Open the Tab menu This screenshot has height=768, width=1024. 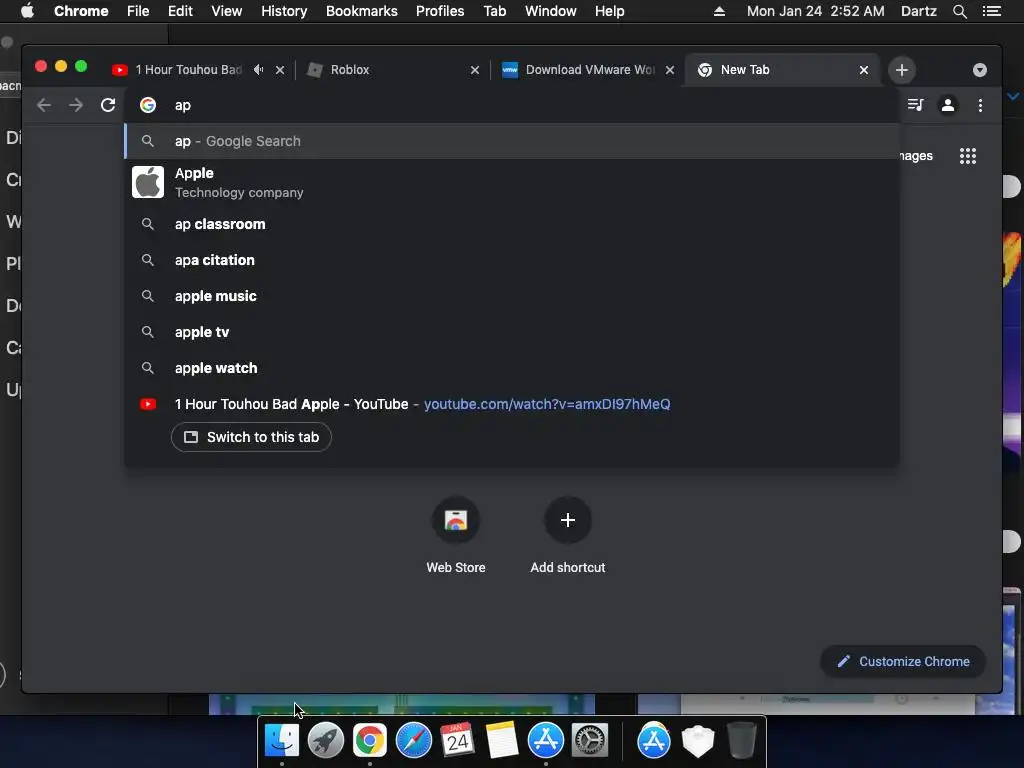click(495, 11)
